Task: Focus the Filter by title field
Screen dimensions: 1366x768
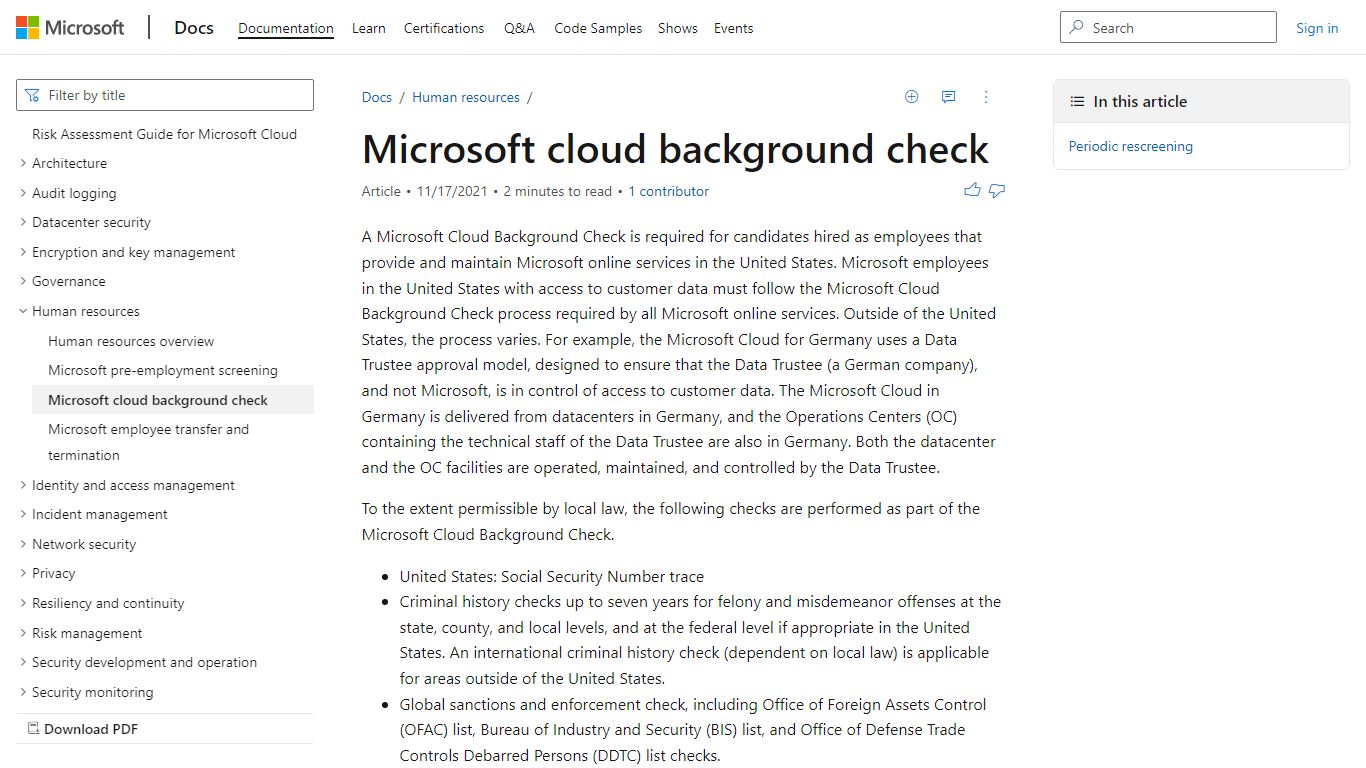Action: click(165, 95)
